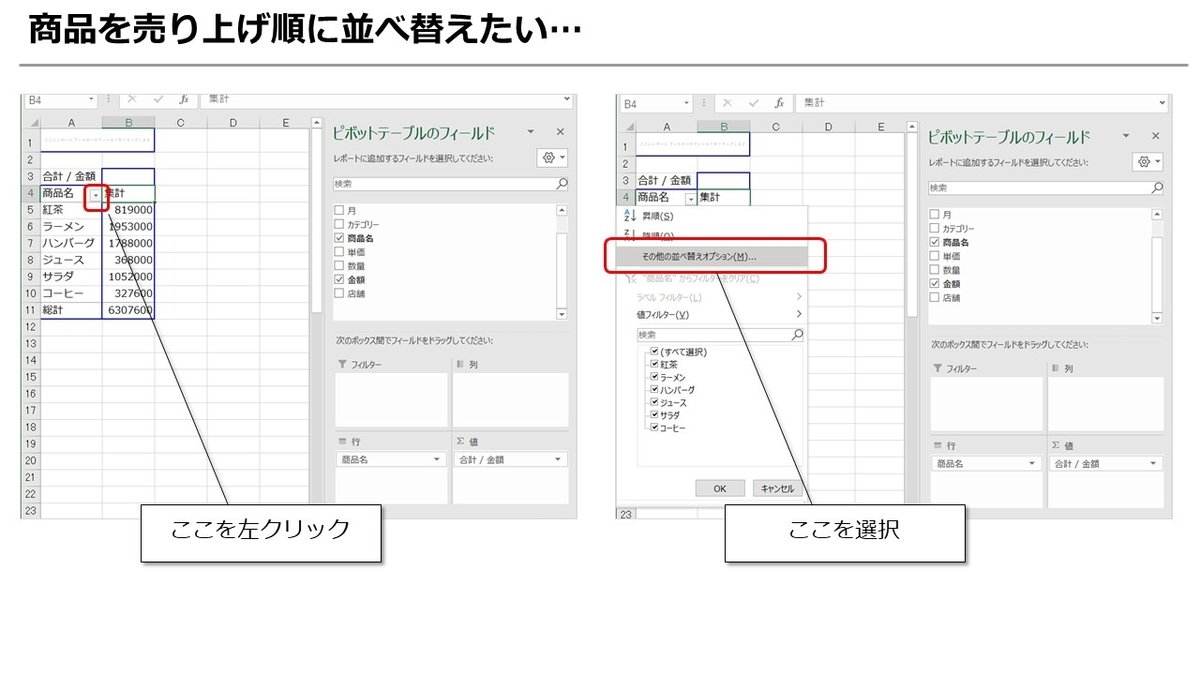Uncheck コーヒー in the filter item list

[x=653, y=427]
